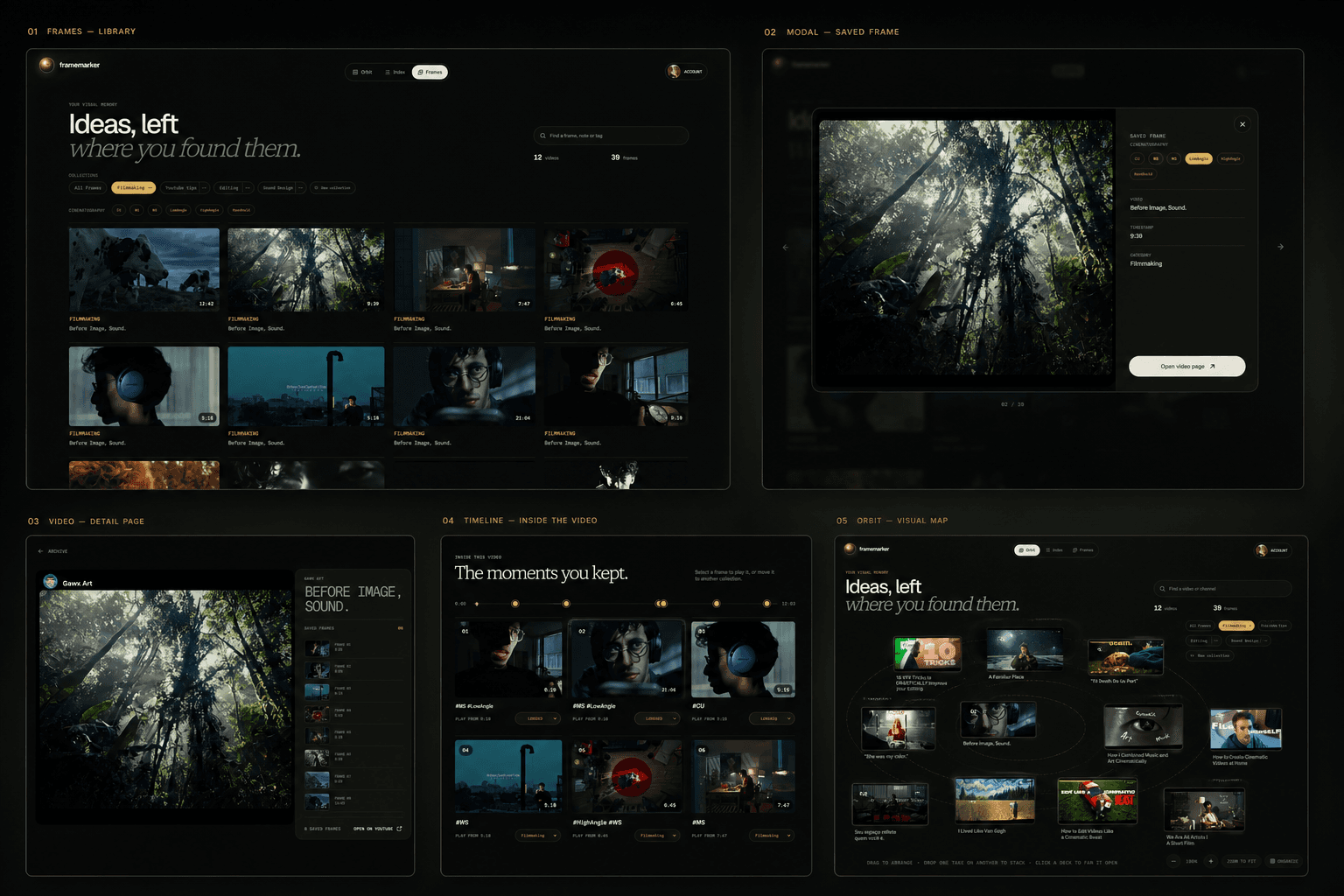1344x896 pixels.
Task: Select Orbit tab in Visual Map panel
Action: (x=1027, y=550)
